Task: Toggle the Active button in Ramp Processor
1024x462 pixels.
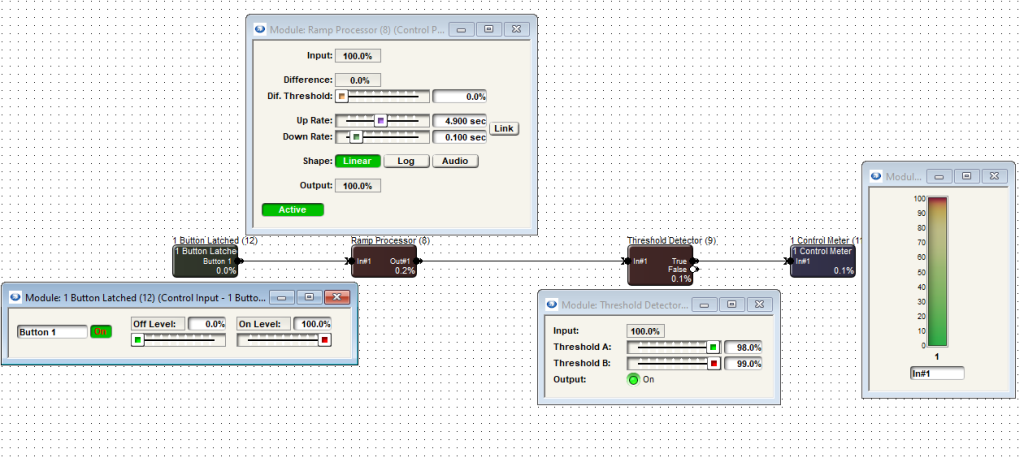Action: pyautogui.click(x=293, y=210)
